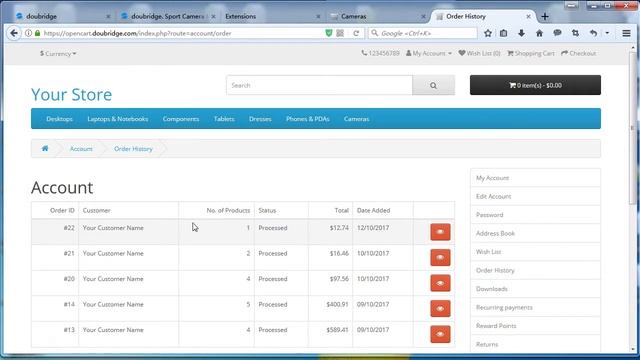Image resolution: width=640 pixels, height=360 pixels.
Task: Expand the Currency dropdown
Action: point(58,53)
